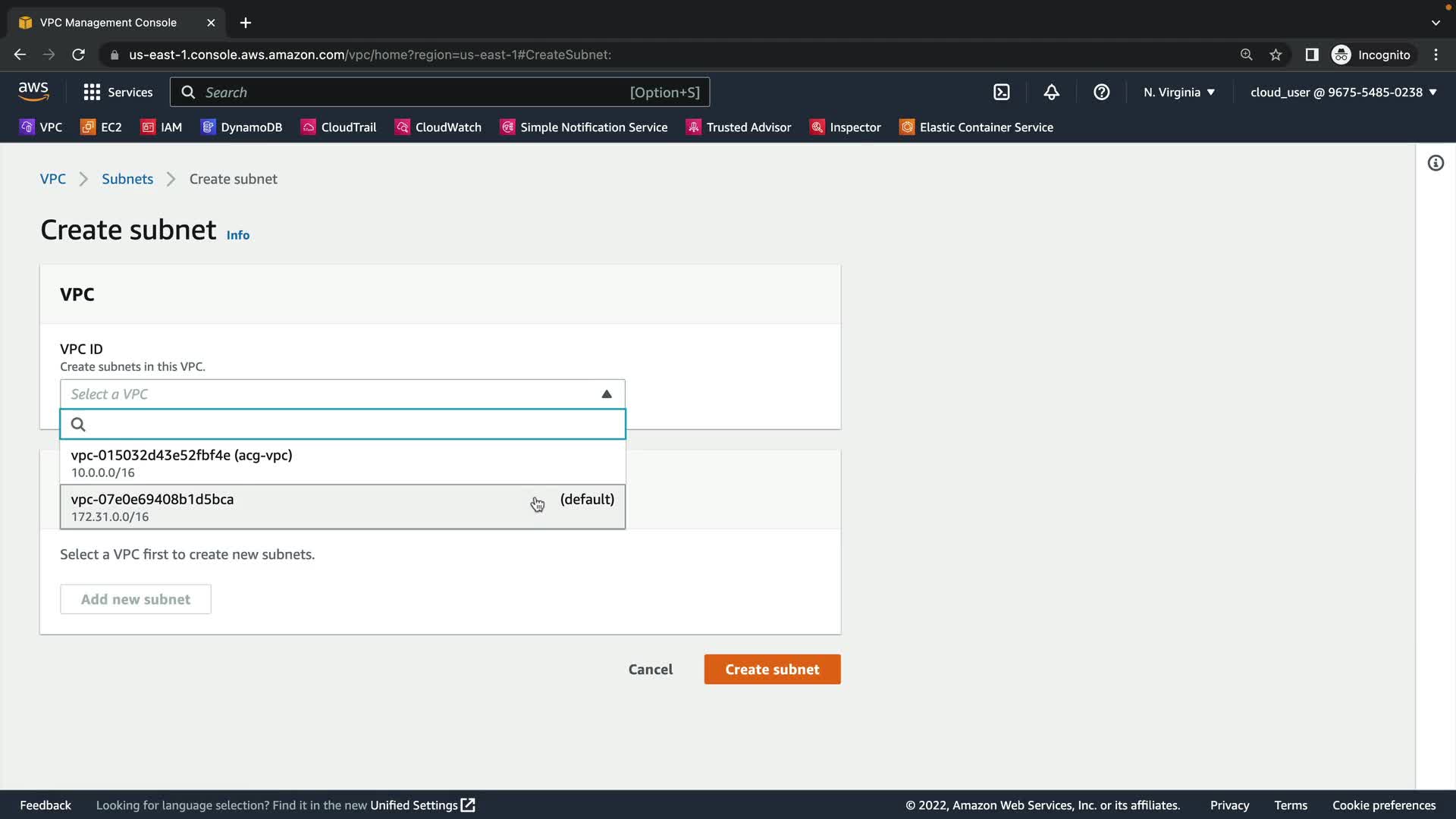The height and width of the screenshot is (819, 1456).
Task: Open the DynamoDB favorites shortcut
Action: [242, 127]
